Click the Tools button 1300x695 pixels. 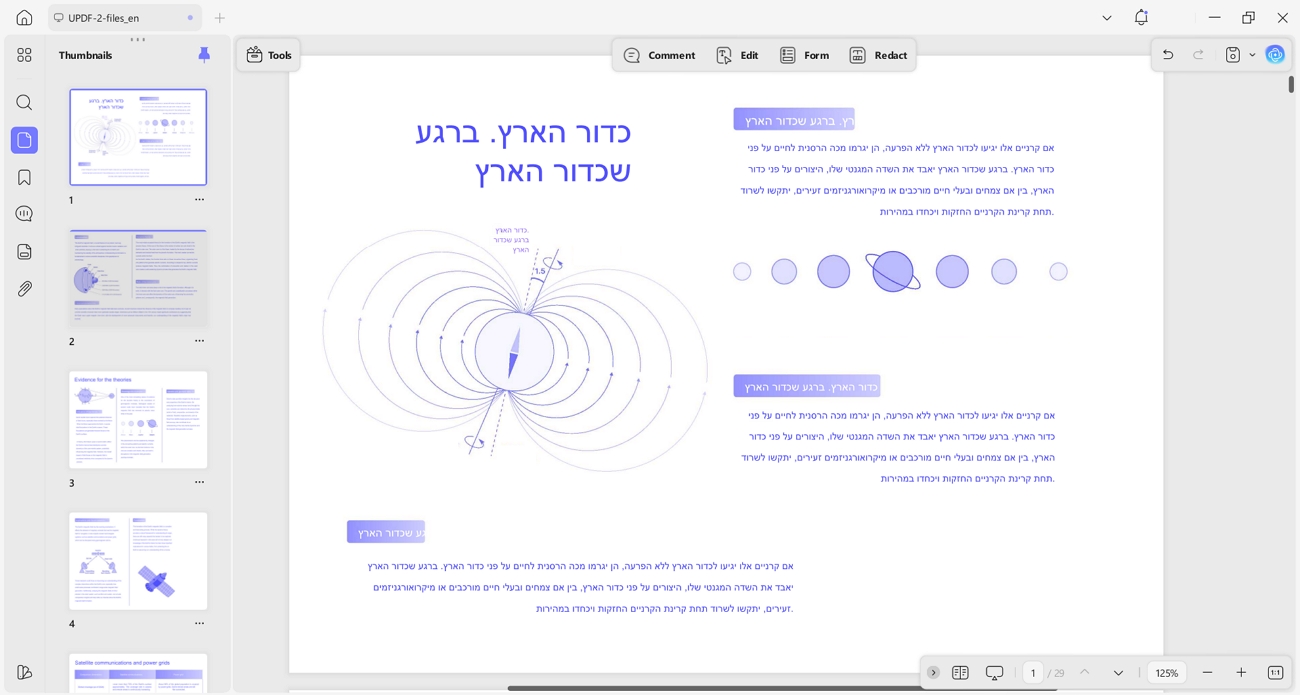pyautogui.click(x=268, y=55)
